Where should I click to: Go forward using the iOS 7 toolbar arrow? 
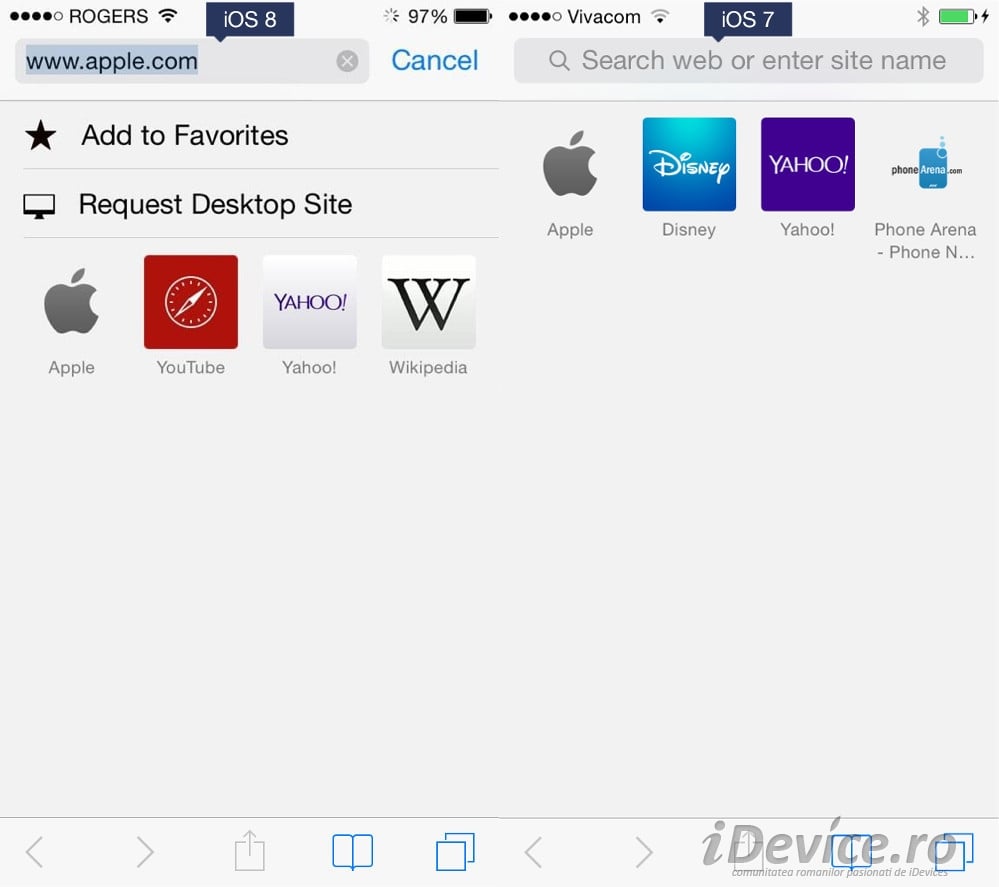[644, 852]
